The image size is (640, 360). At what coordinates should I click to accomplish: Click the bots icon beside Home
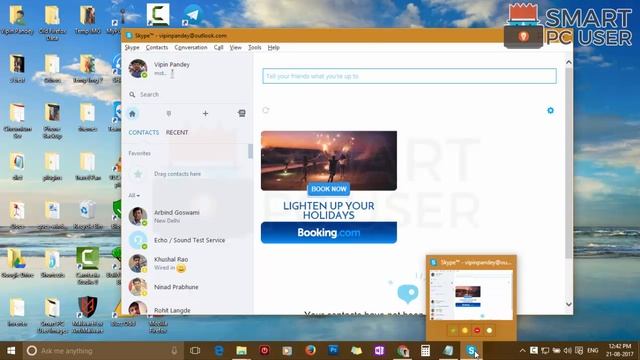(169, 114)
